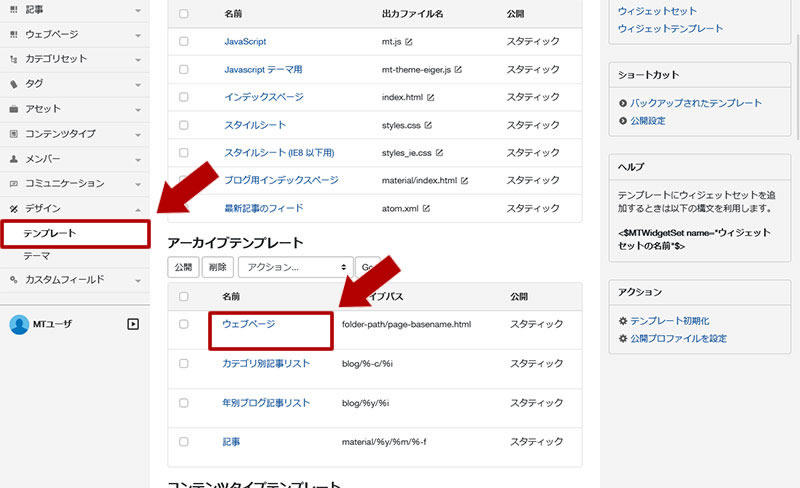
Task: Click the MTユーザ avatar icon
Action: [x=19, y=324]
